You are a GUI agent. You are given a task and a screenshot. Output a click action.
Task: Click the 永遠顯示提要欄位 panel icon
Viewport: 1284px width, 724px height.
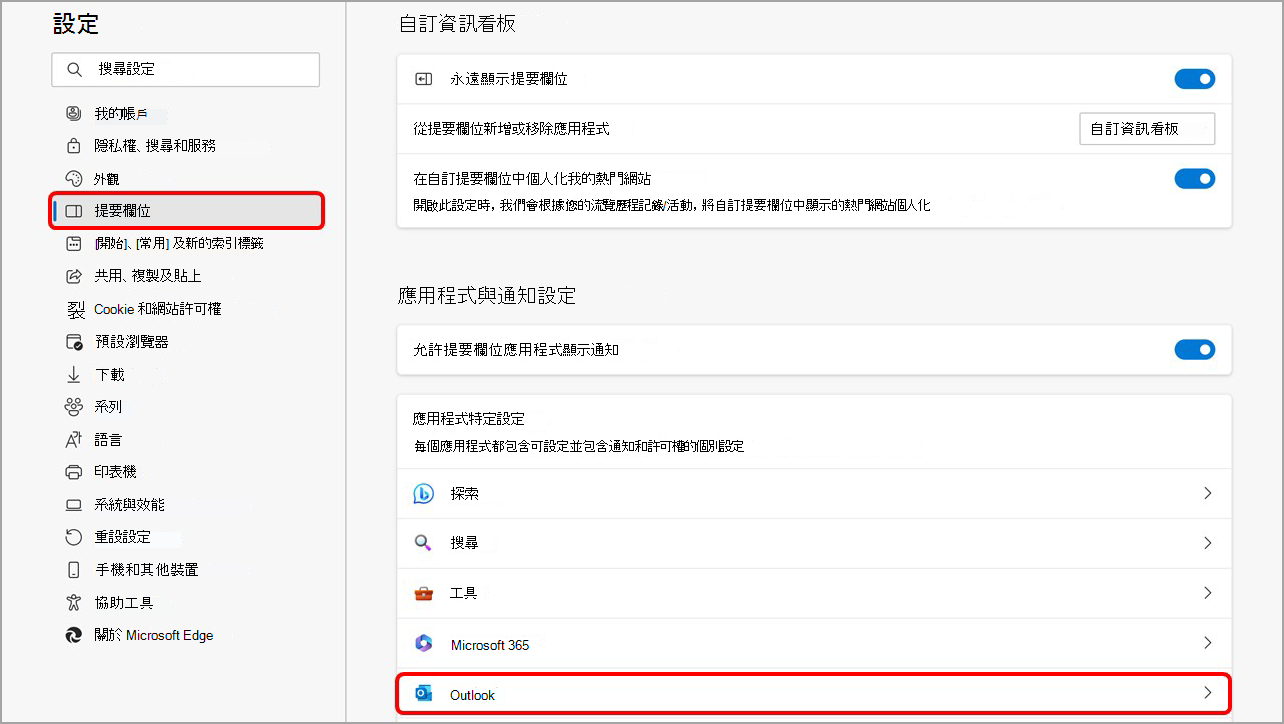424,79
